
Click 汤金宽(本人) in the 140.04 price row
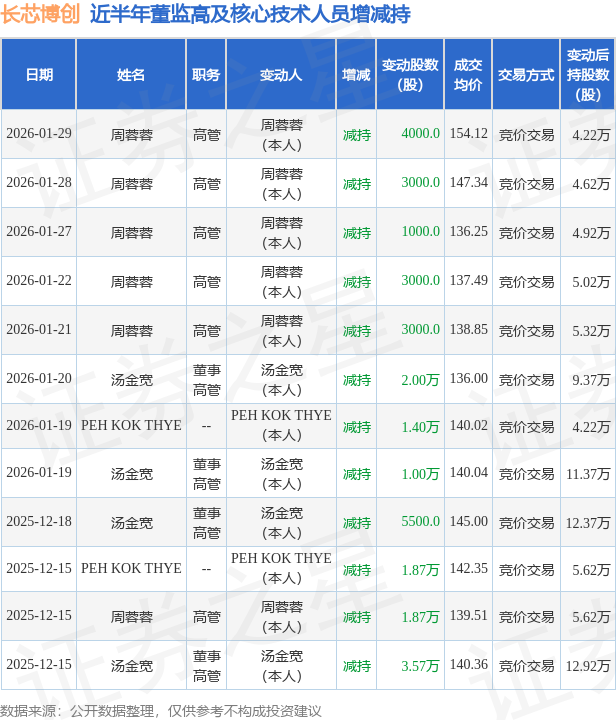coord(281,474)
